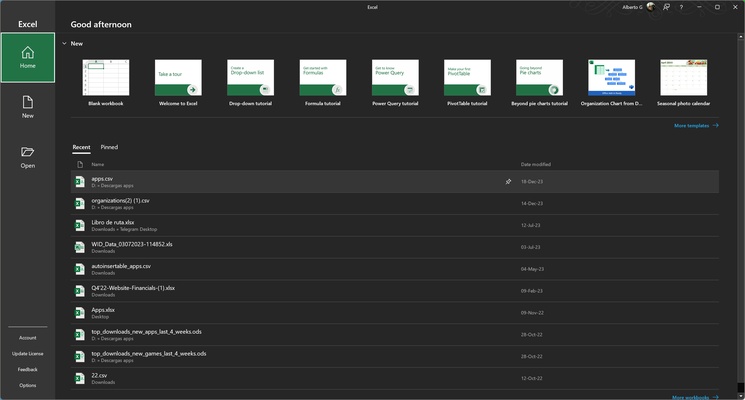745x400 pixels.
Task: Follow the More templates link
Action: coord(696,125)
